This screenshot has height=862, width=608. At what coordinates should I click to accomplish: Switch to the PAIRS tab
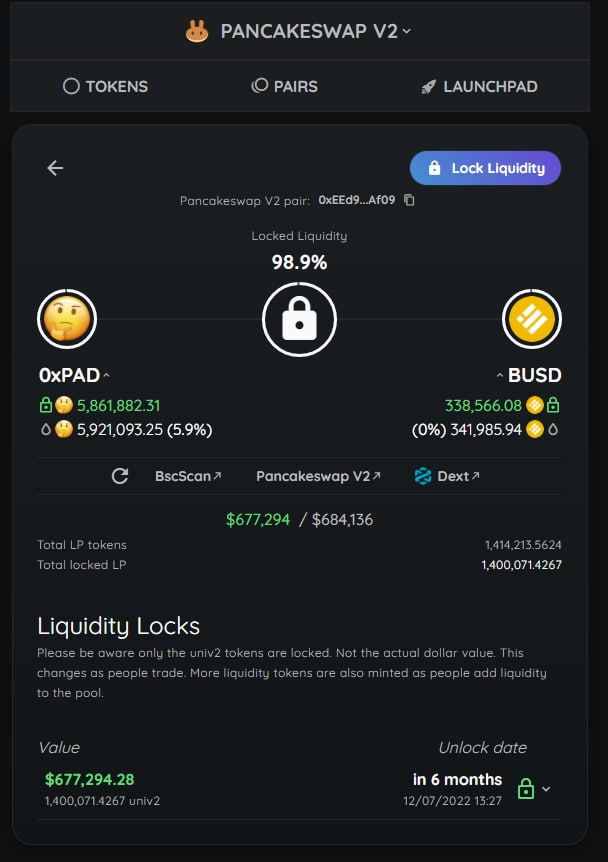click(x=284, y=86)
